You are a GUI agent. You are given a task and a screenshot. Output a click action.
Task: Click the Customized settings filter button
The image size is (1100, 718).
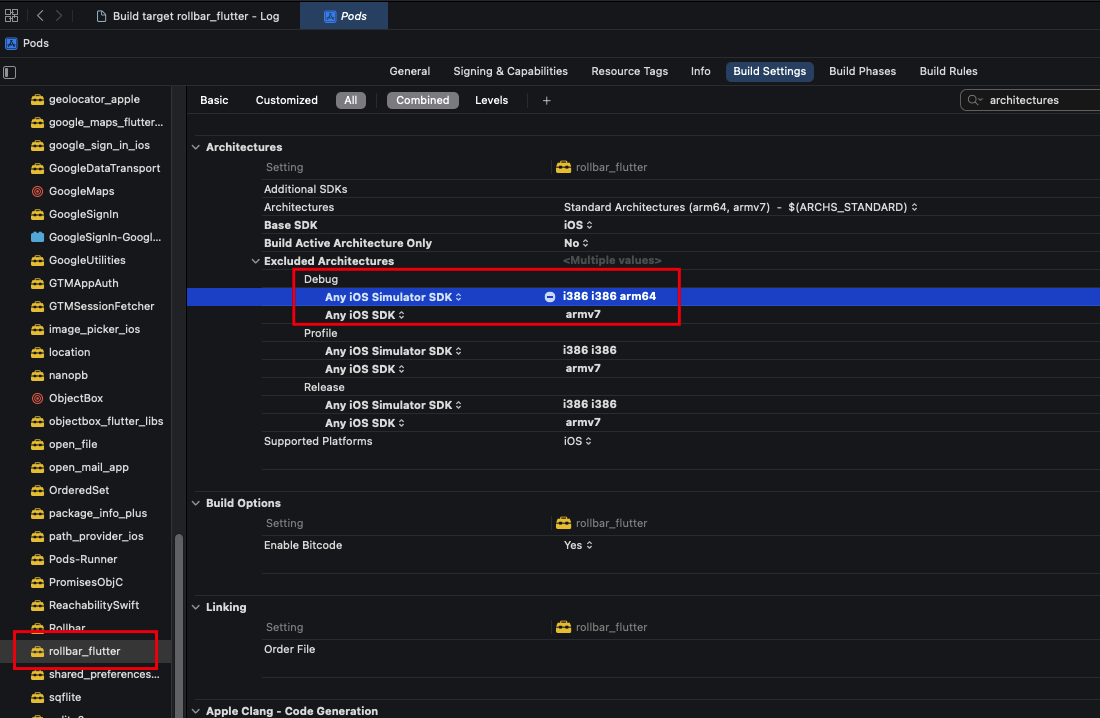(x=286, y=100)
